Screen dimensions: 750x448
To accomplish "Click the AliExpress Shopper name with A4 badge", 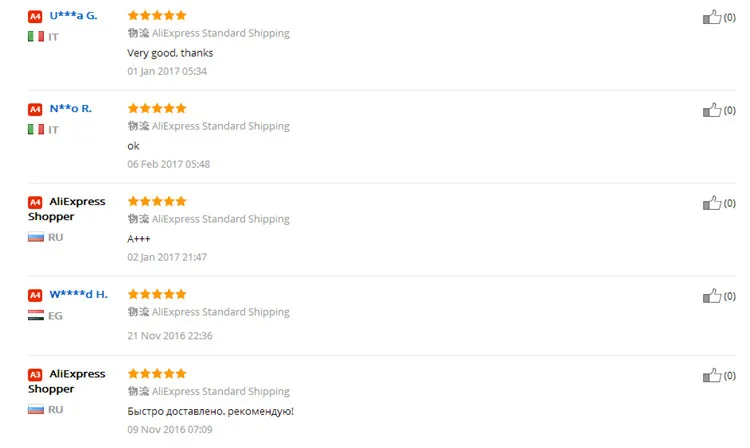I will pyautogui.click(x=66, y=209).
